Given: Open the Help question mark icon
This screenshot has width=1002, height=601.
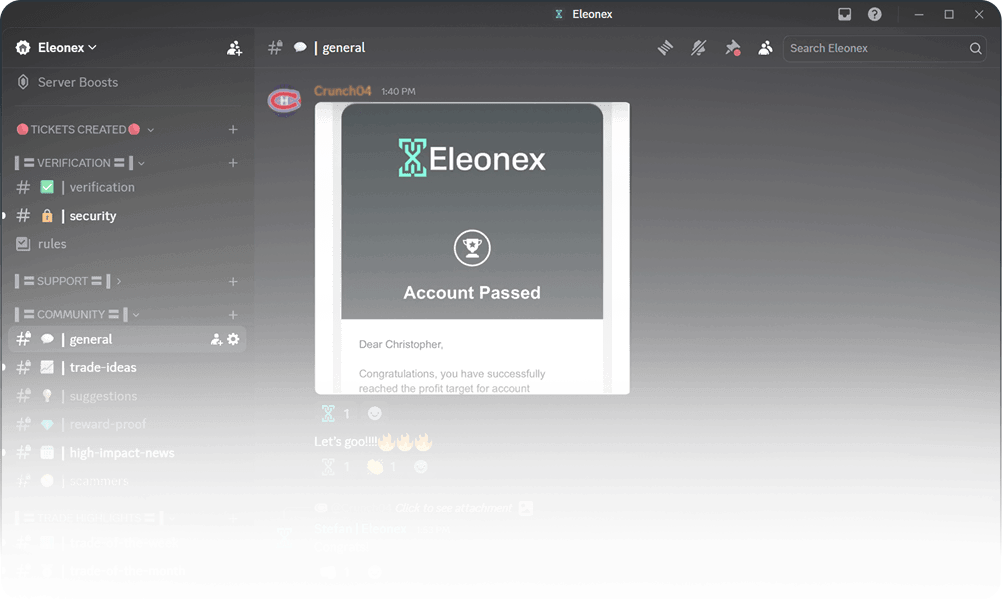Looking at the screenshot, I should click(874, 14).
